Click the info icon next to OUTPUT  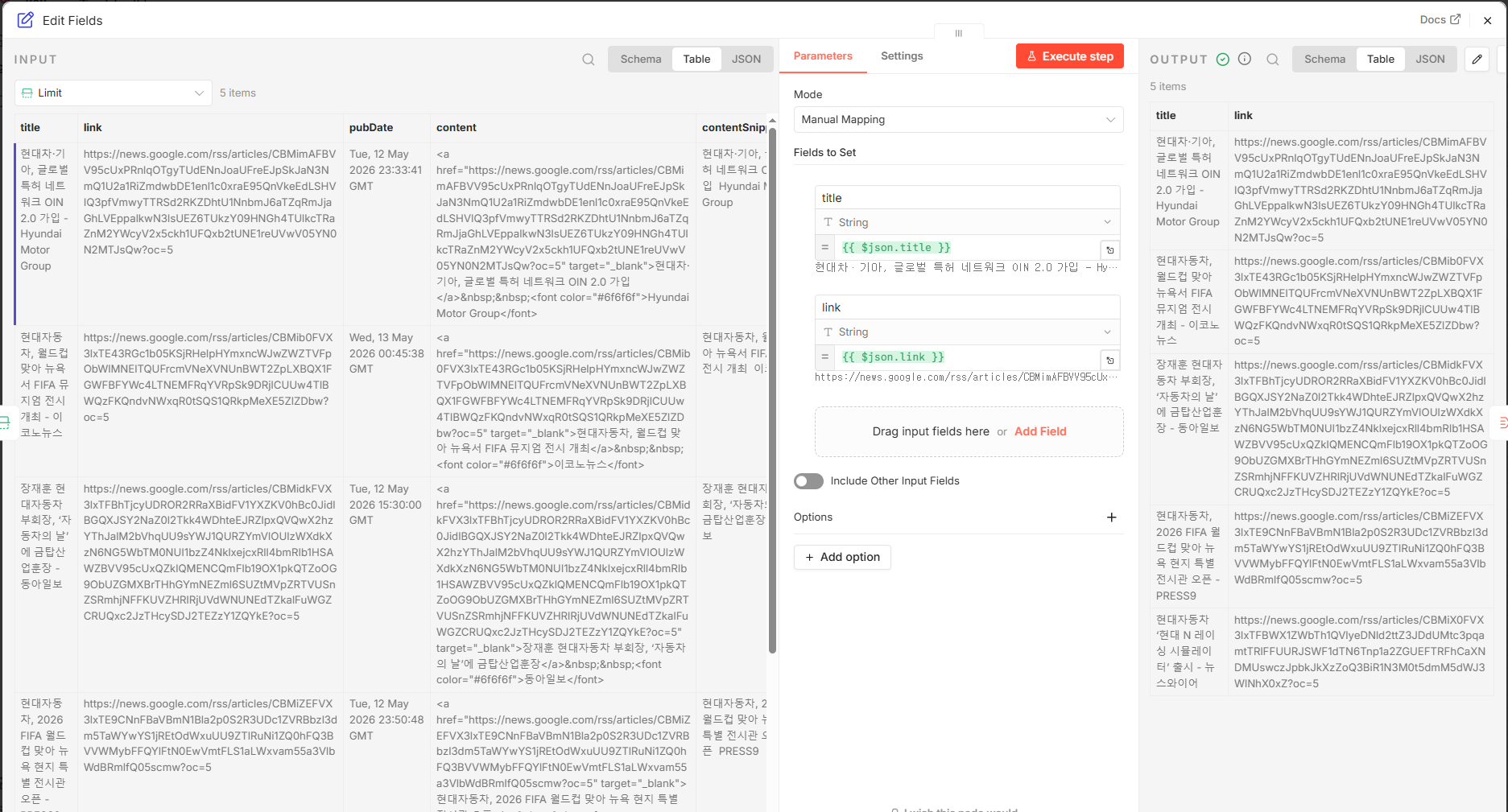coord(1245,60)
